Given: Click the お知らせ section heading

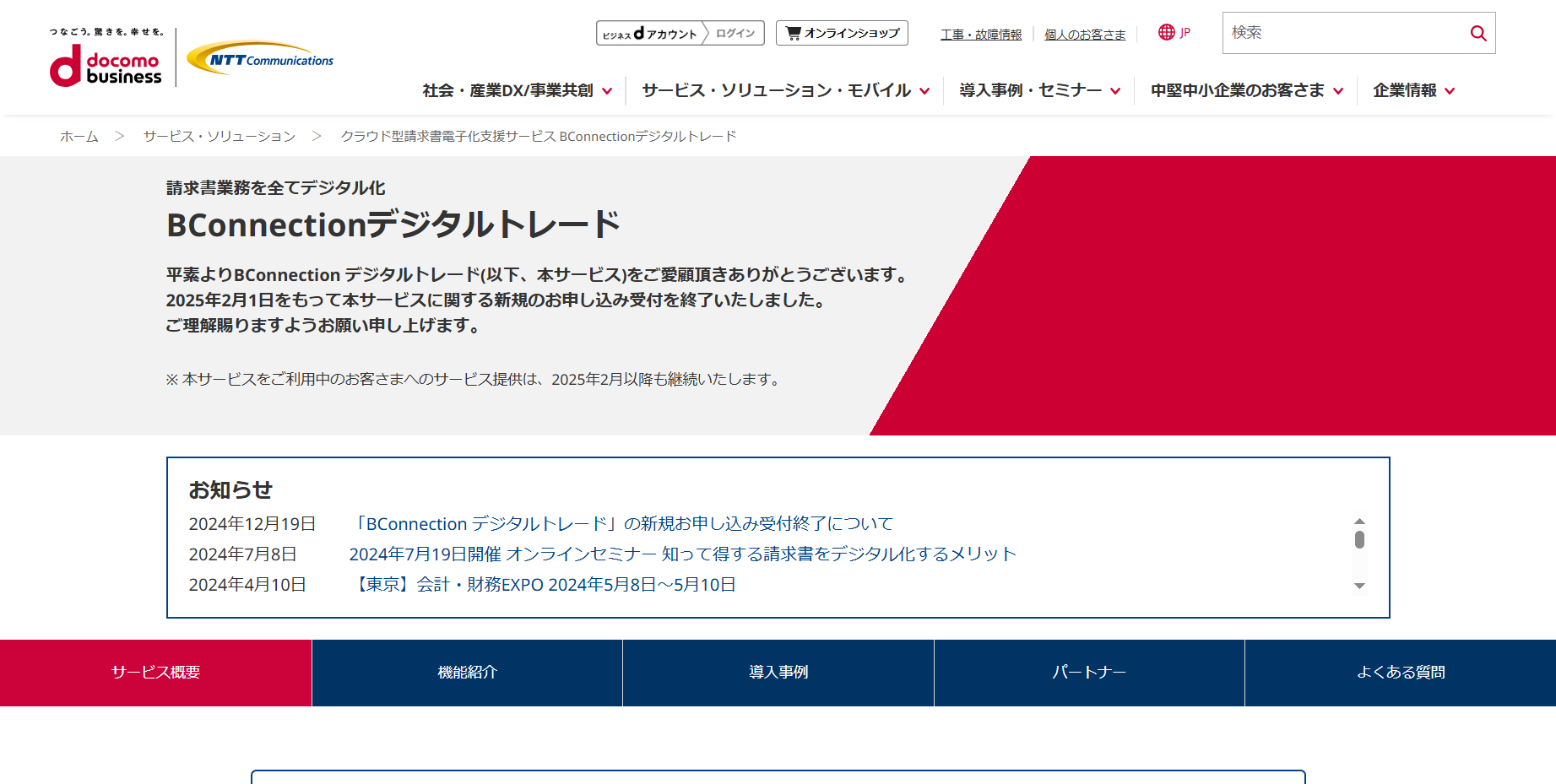Looking at the screenshot, I should click(230, 489).
